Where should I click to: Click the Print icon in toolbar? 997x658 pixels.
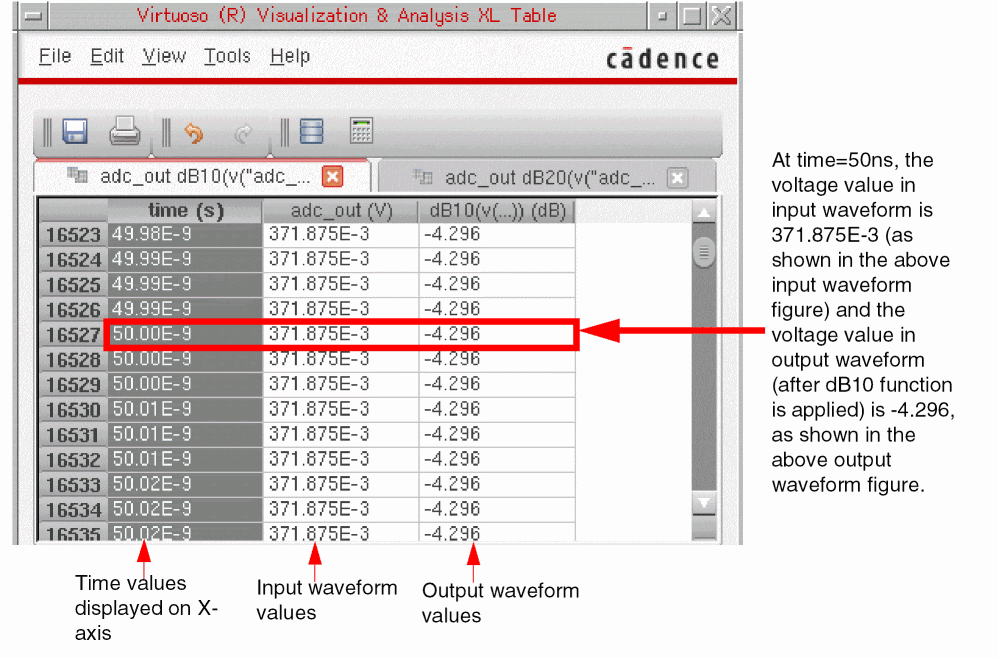[125, 131]
